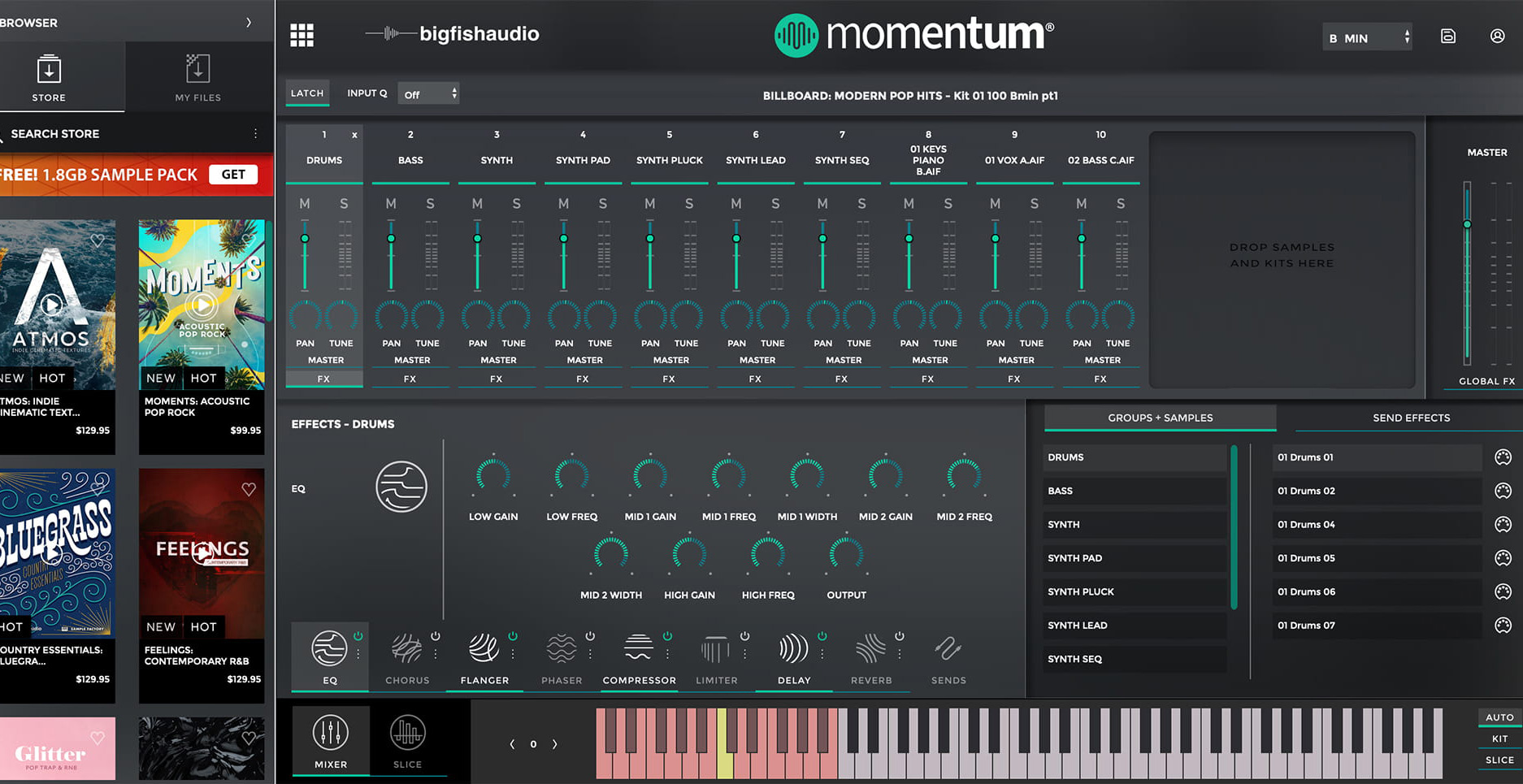Open the Sends icon
Image resolution: width=1523 pixels, height=784 pixels.
tap(948, 649)
